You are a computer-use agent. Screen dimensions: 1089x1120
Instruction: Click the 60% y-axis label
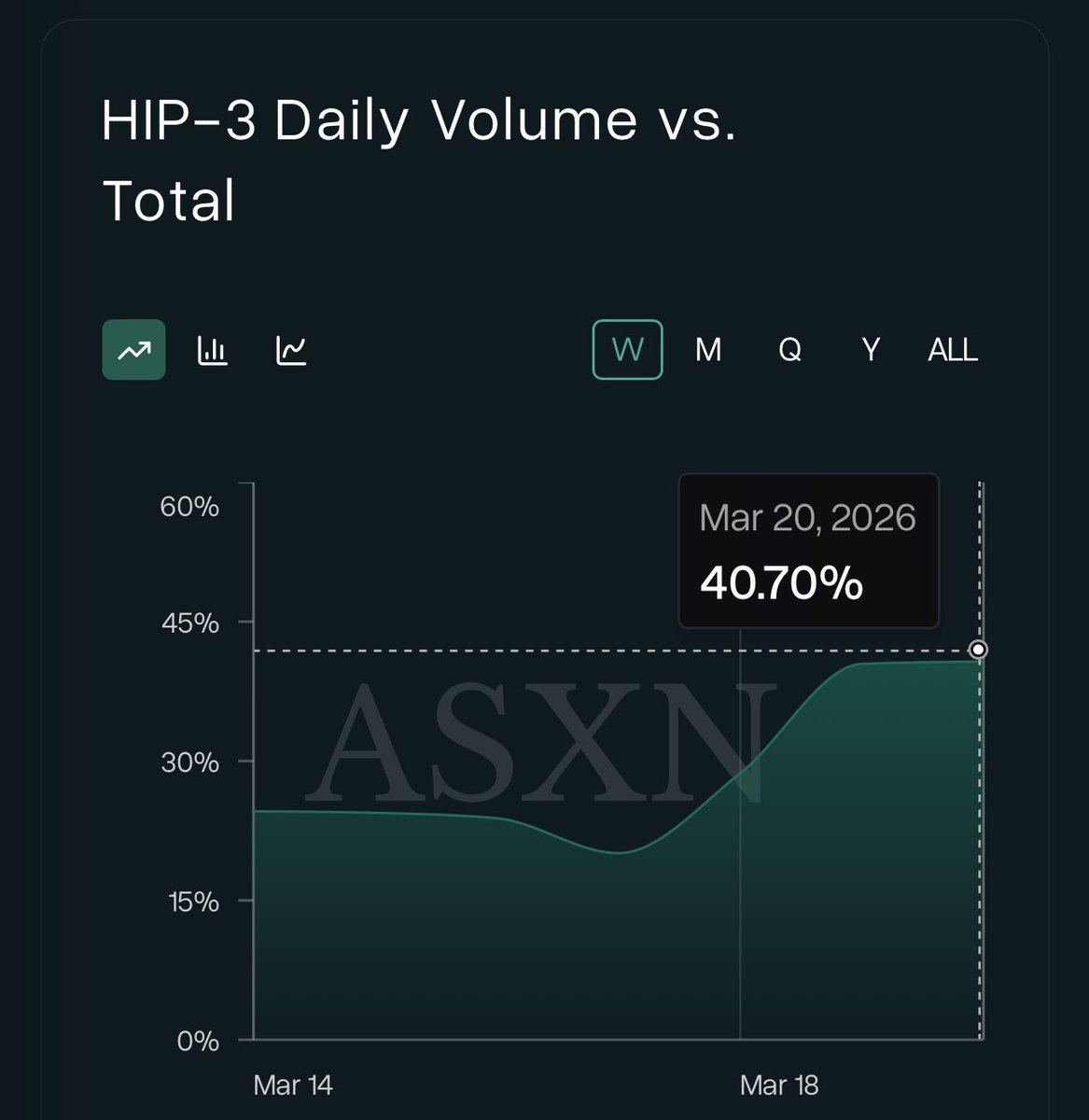pyautogui.click(x=189, y=507)
